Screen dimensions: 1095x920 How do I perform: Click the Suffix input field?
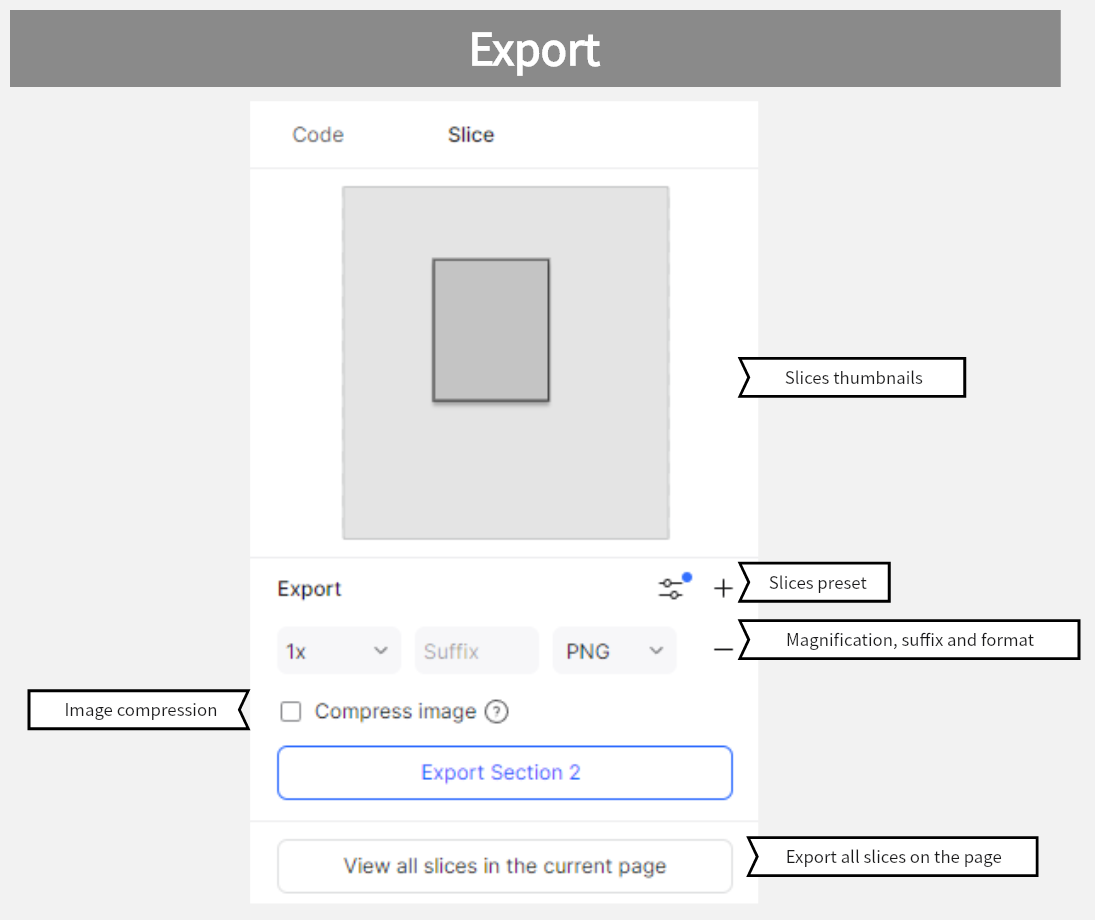click(x=476, y=650)
